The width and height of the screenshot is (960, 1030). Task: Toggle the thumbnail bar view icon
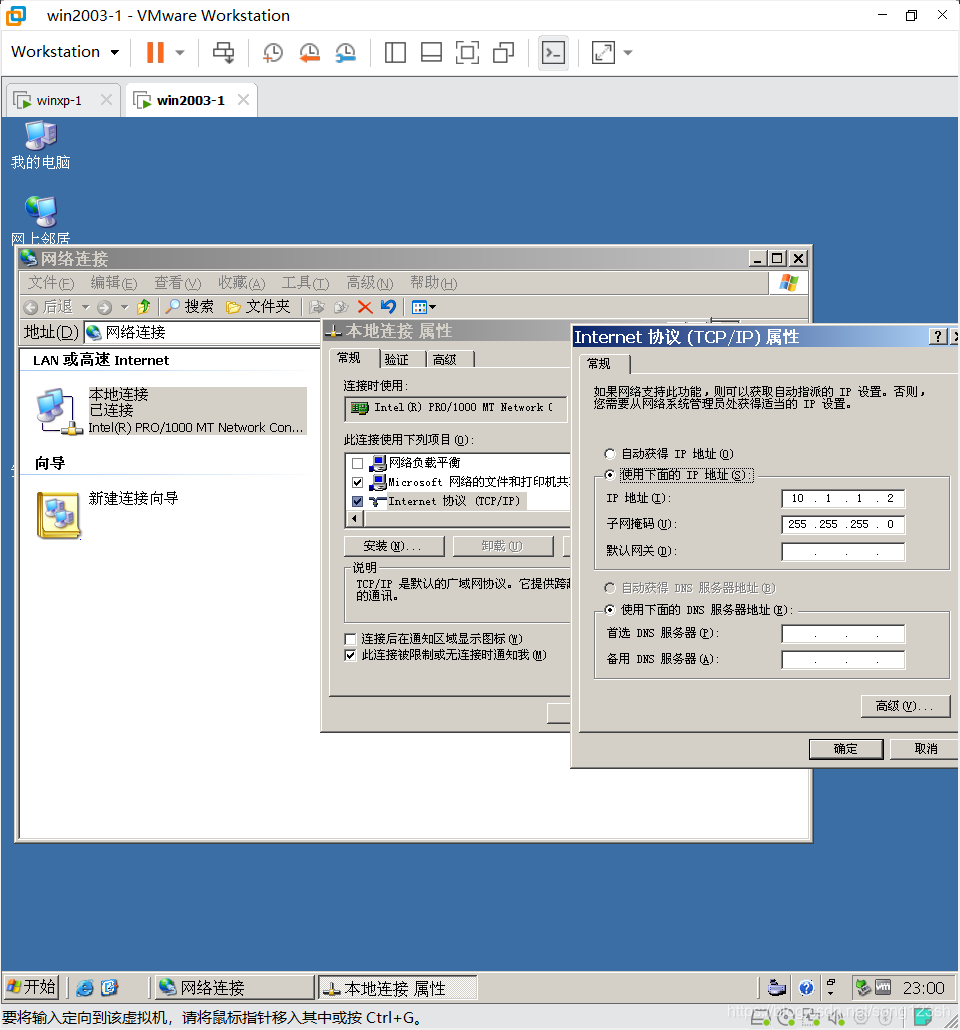click(431, 53)
